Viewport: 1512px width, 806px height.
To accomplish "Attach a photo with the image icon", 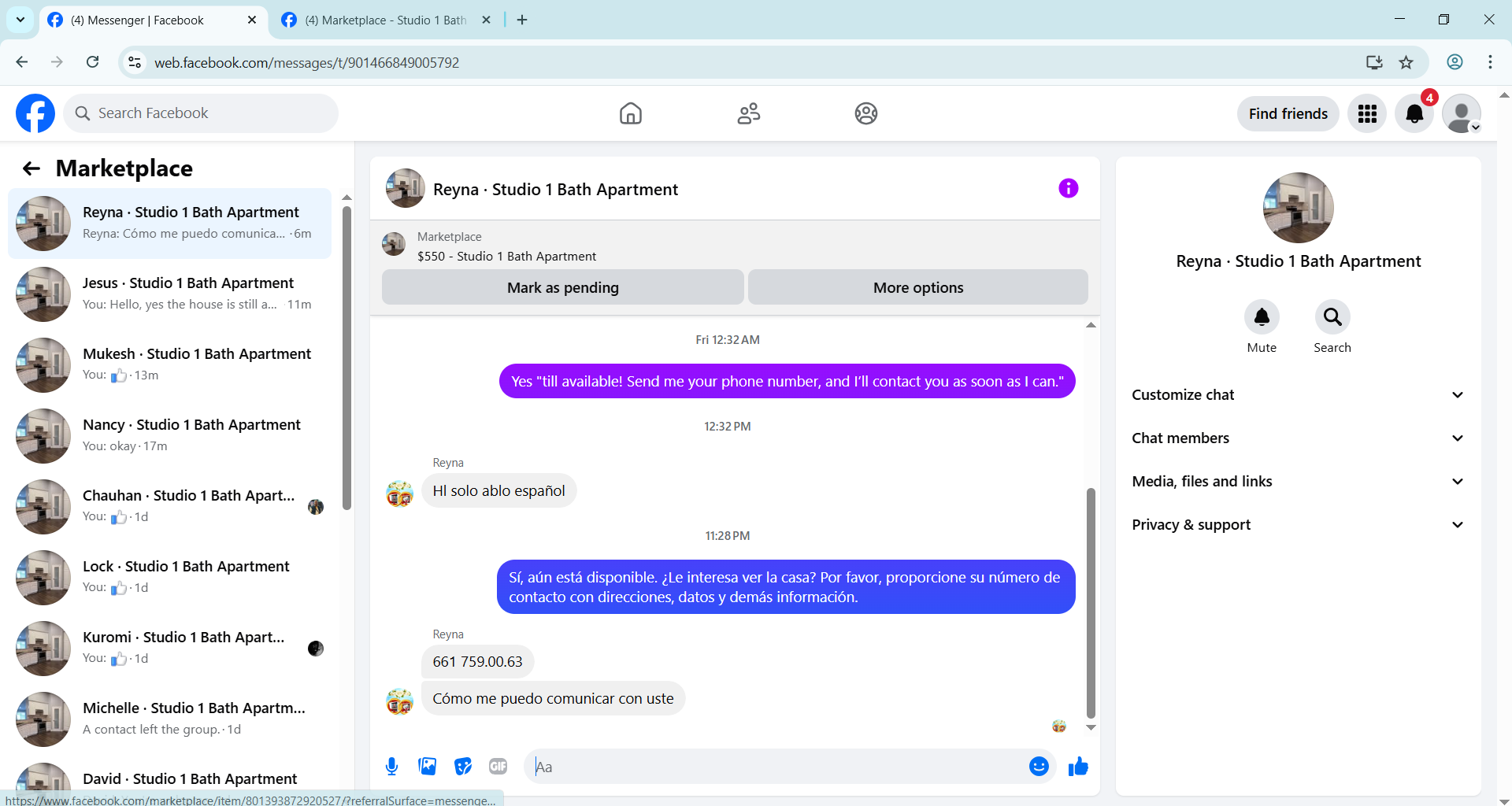I will pos(427,766).
